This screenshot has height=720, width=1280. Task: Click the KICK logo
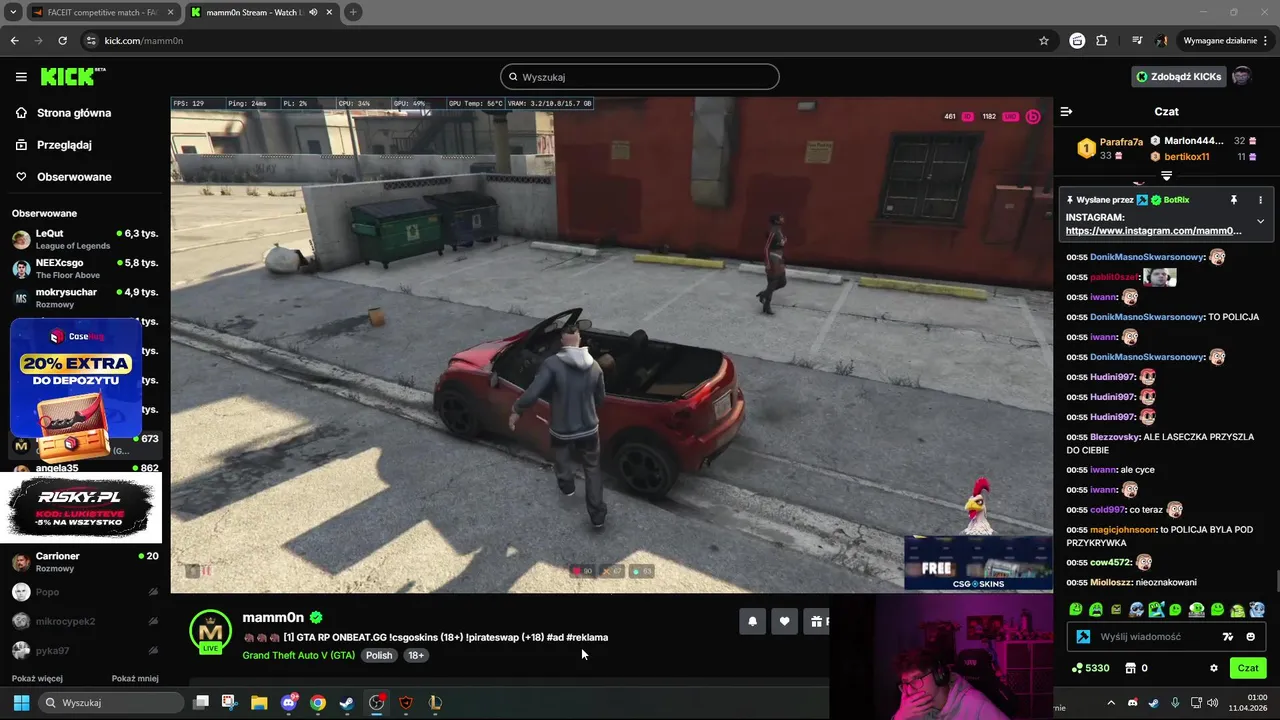[x=73, y=76]
